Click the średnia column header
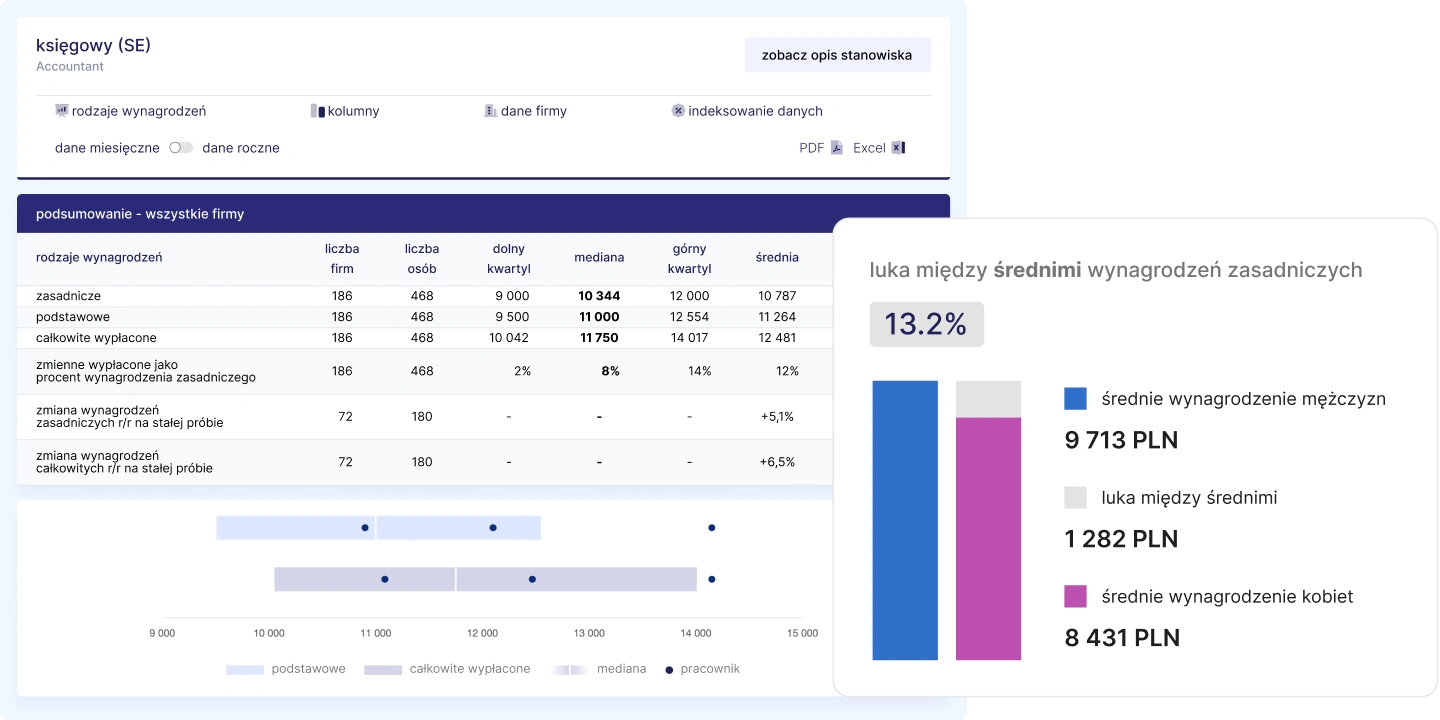Screen dimensions: 1440x720 [777, 258]
